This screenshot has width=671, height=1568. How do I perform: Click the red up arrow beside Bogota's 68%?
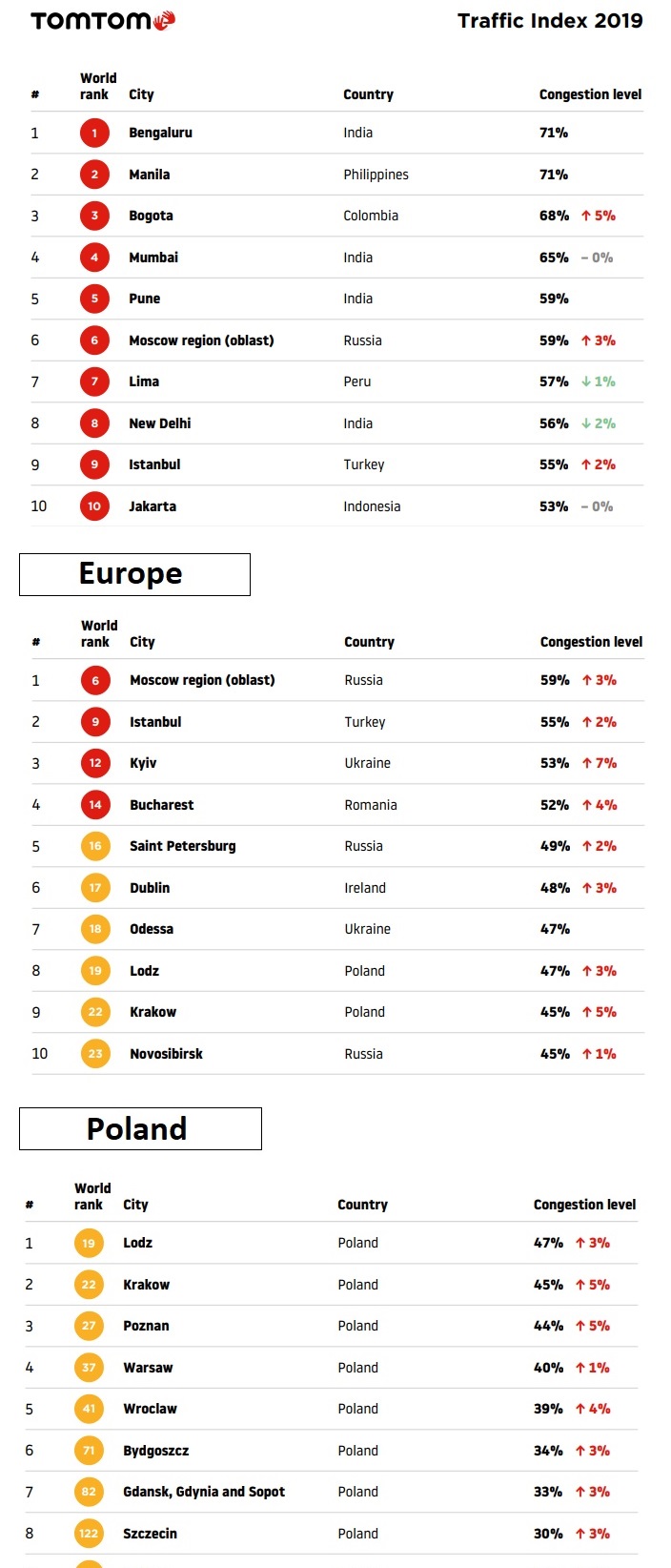click(586, 216)
